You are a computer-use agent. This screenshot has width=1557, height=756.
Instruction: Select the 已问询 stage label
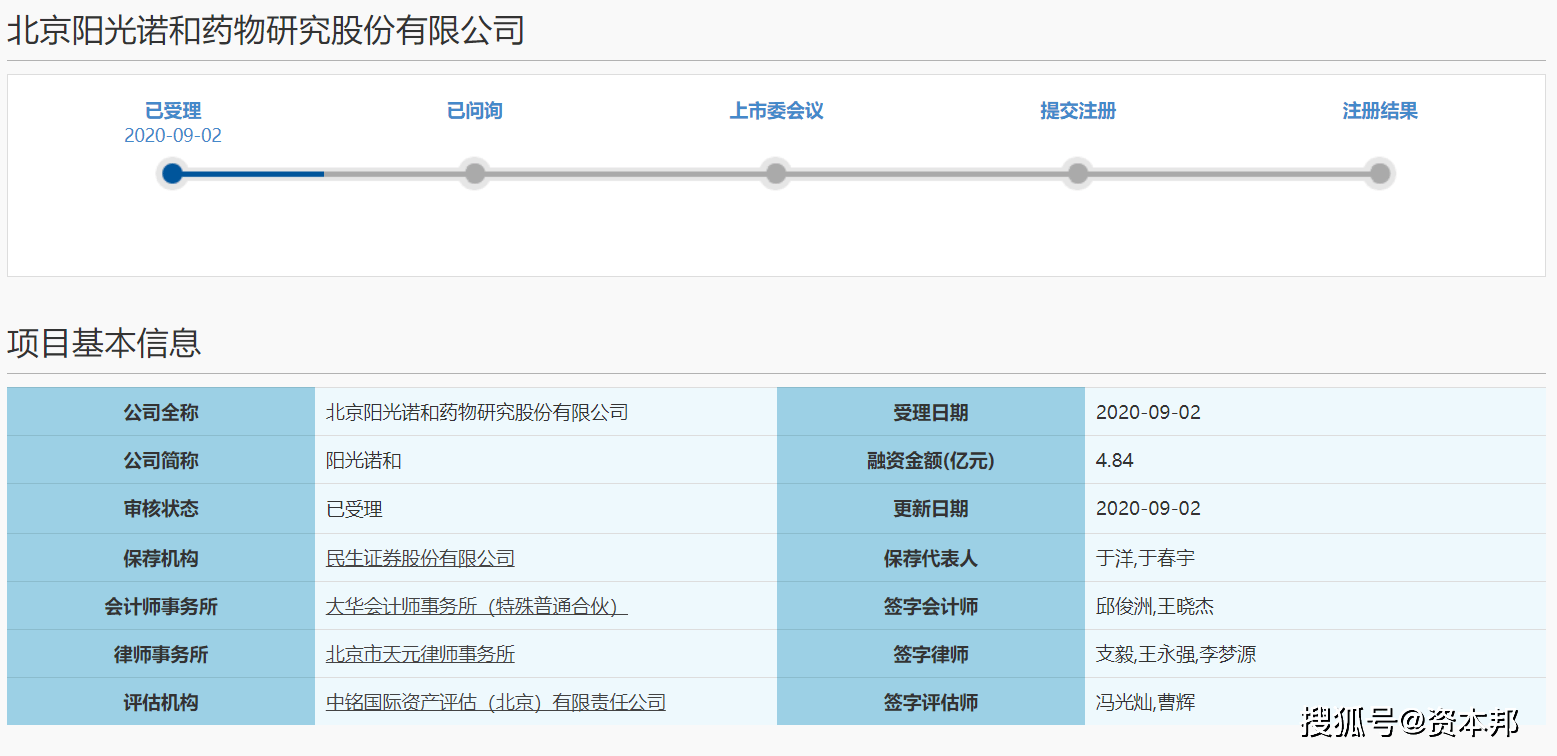[474, 111]
